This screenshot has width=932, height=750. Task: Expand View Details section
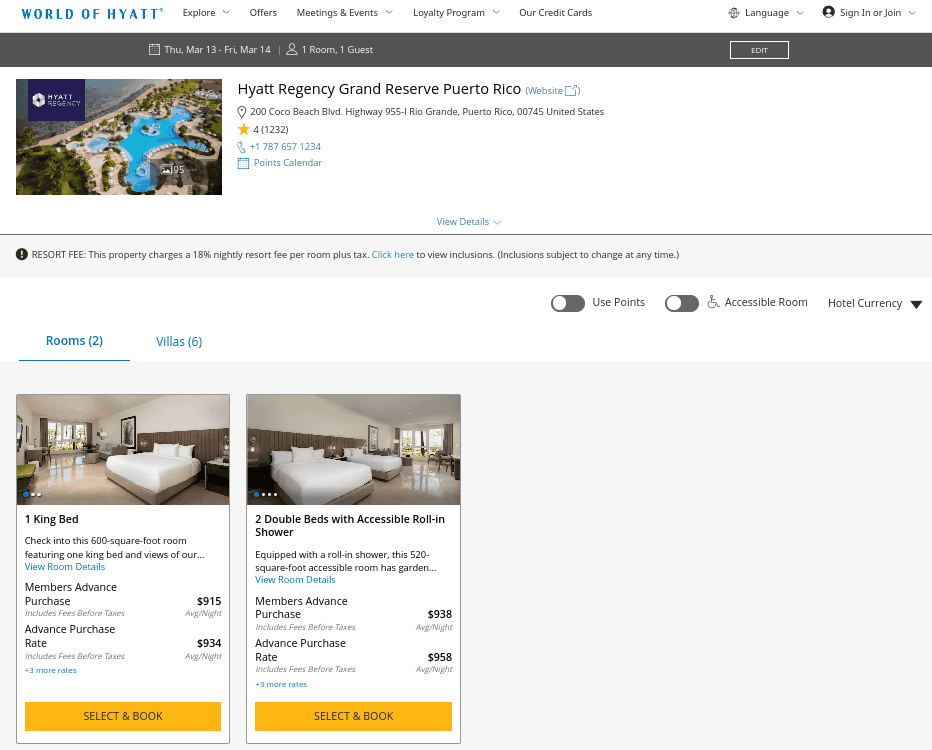pos(468,222)
